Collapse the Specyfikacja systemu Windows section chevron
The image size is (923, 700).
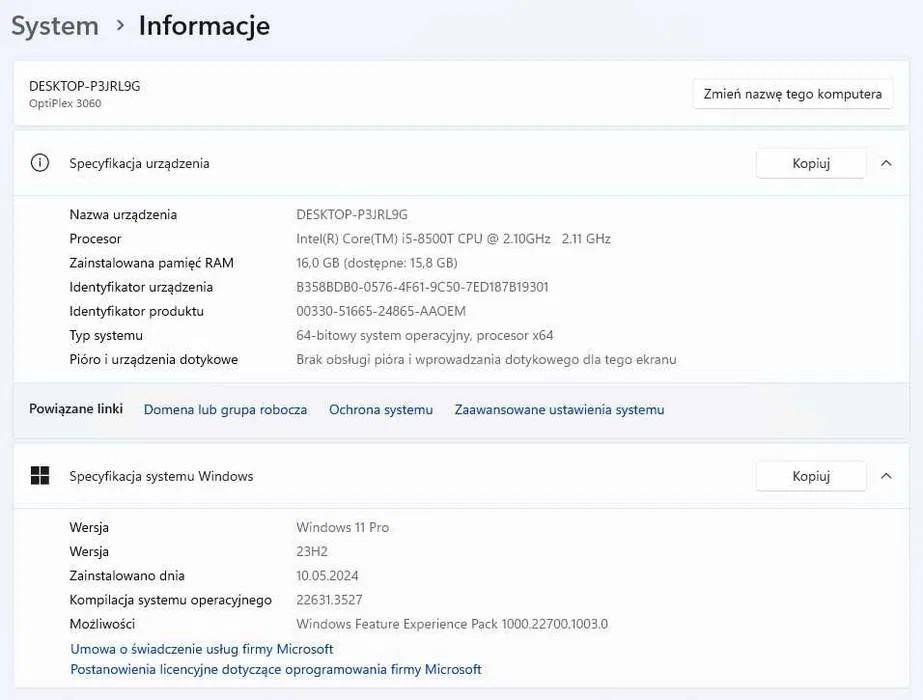click(x=886, y=476)
